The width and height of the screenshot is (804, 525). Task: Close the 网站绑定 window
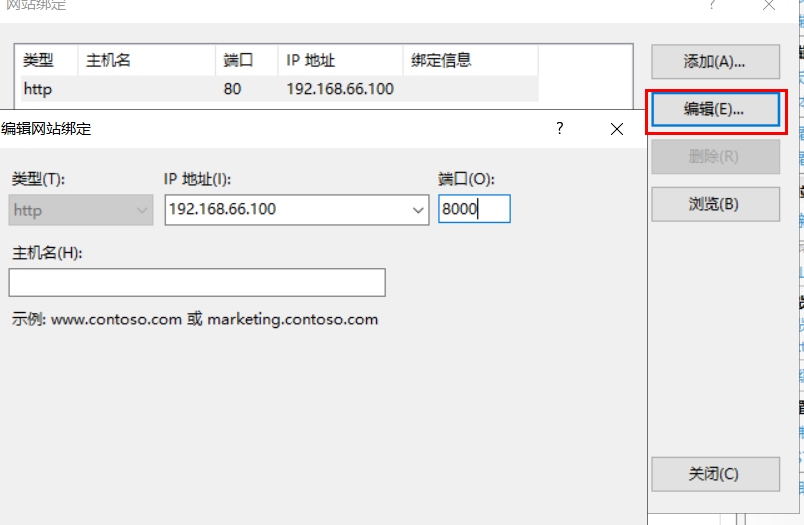click(x=769, y=5)
